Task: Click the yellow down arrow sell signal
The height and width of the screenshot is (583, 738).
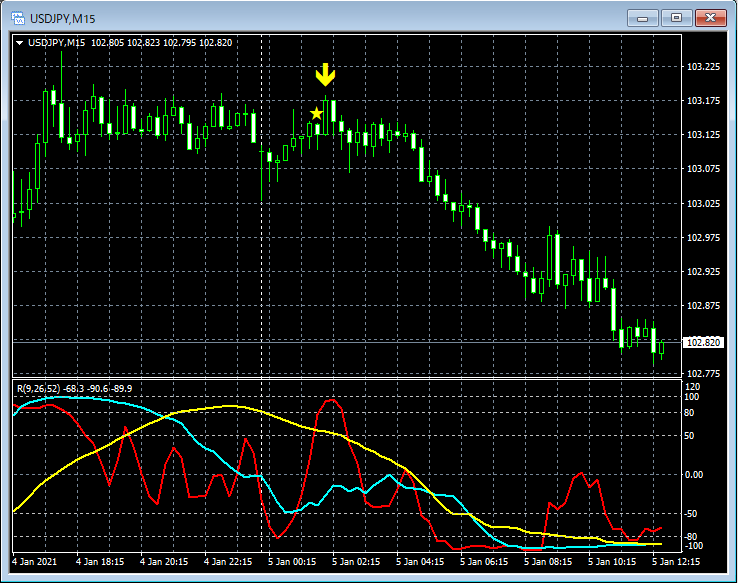Action: (325, 75)
